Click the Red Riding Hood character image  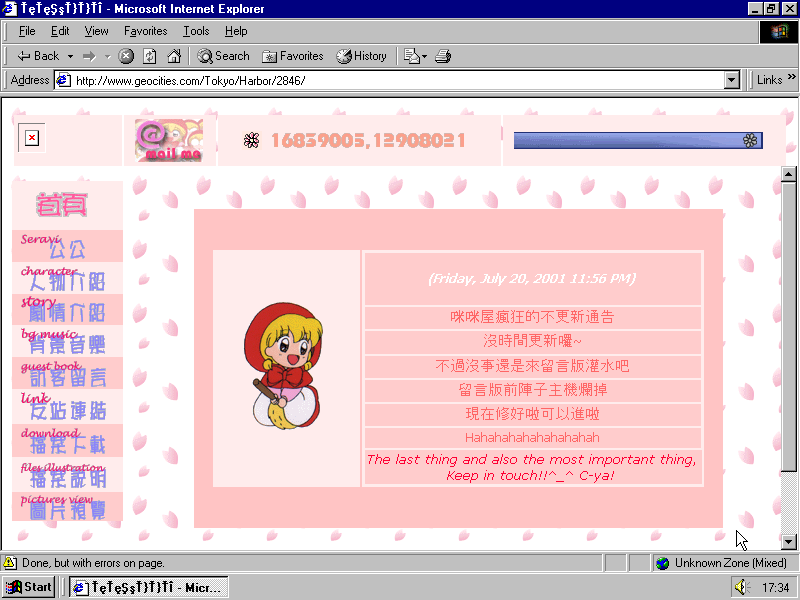[283, 366]
